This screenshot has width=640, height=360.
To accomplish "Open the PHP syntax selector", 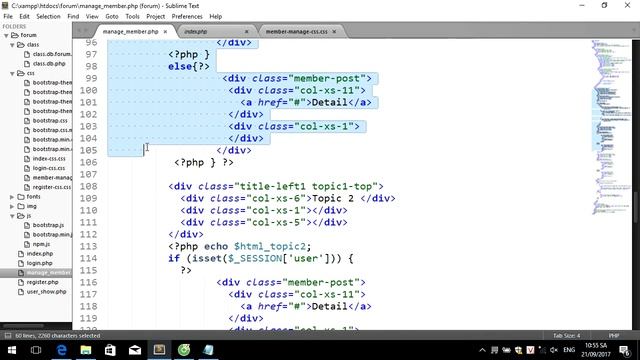I will pyautogui.click(x=614, y=336).
